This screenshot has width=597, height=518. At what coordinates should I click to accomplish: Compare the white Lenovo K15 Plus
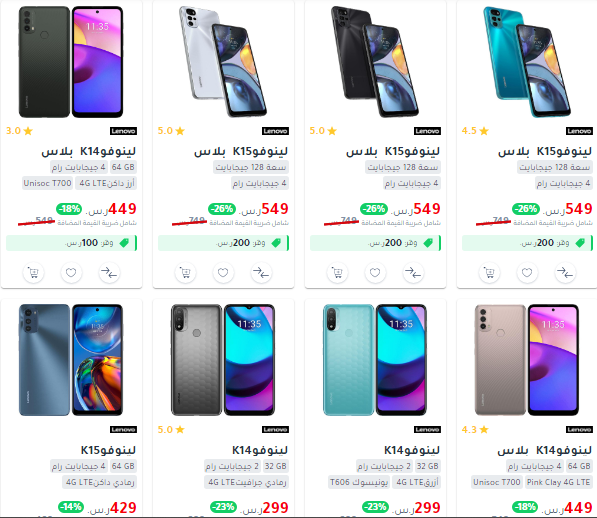pos(261,273)
